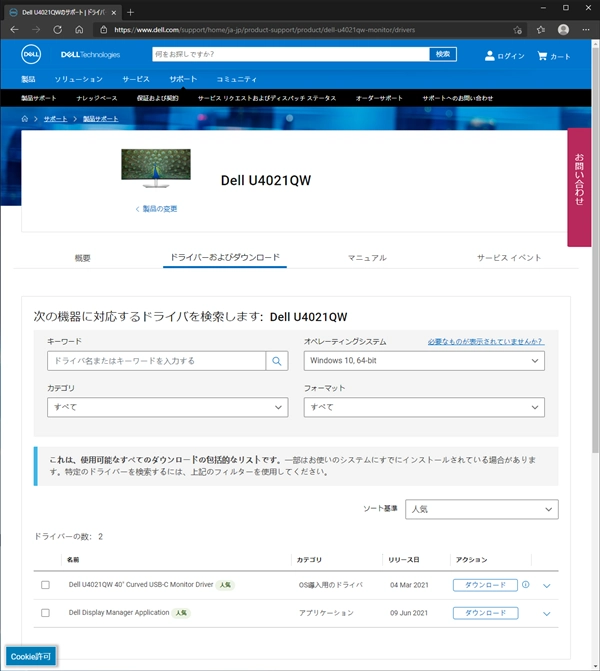The width and height of the screenshot is (600, 671).
Task: Open the browser home page icon
Action: coord(79,30)
